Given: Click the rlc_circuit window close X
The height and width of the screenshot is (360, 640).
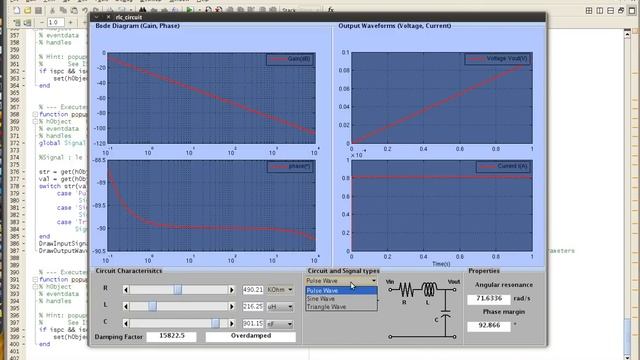Looking at the screenshot, I should pyautogui.click(x=108, y=17).
